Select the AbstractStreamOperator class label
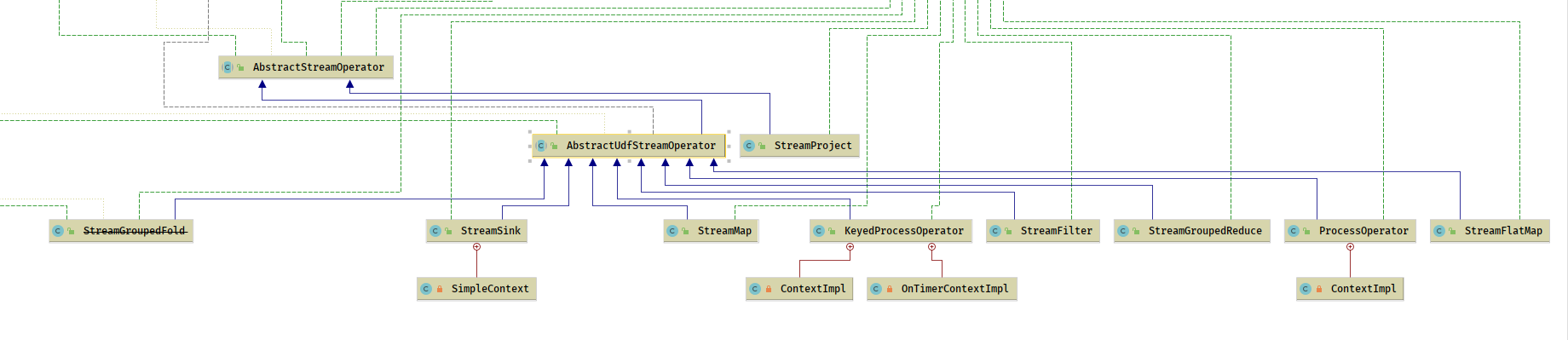Screen dimensions: 1568x340 [319, 67]
